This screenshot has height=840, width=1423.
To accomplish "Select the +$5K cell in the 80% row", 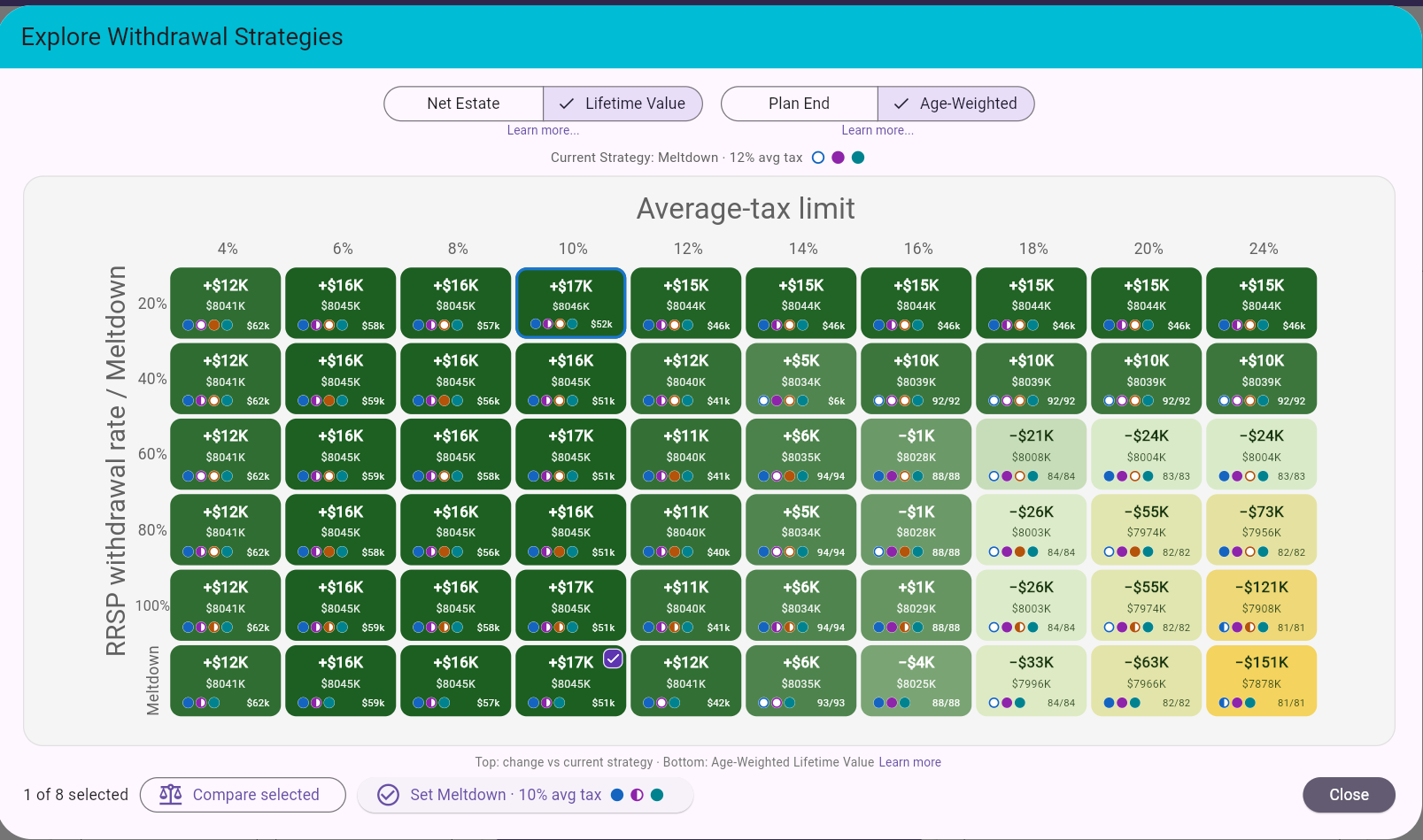I will tap(801, 529).
